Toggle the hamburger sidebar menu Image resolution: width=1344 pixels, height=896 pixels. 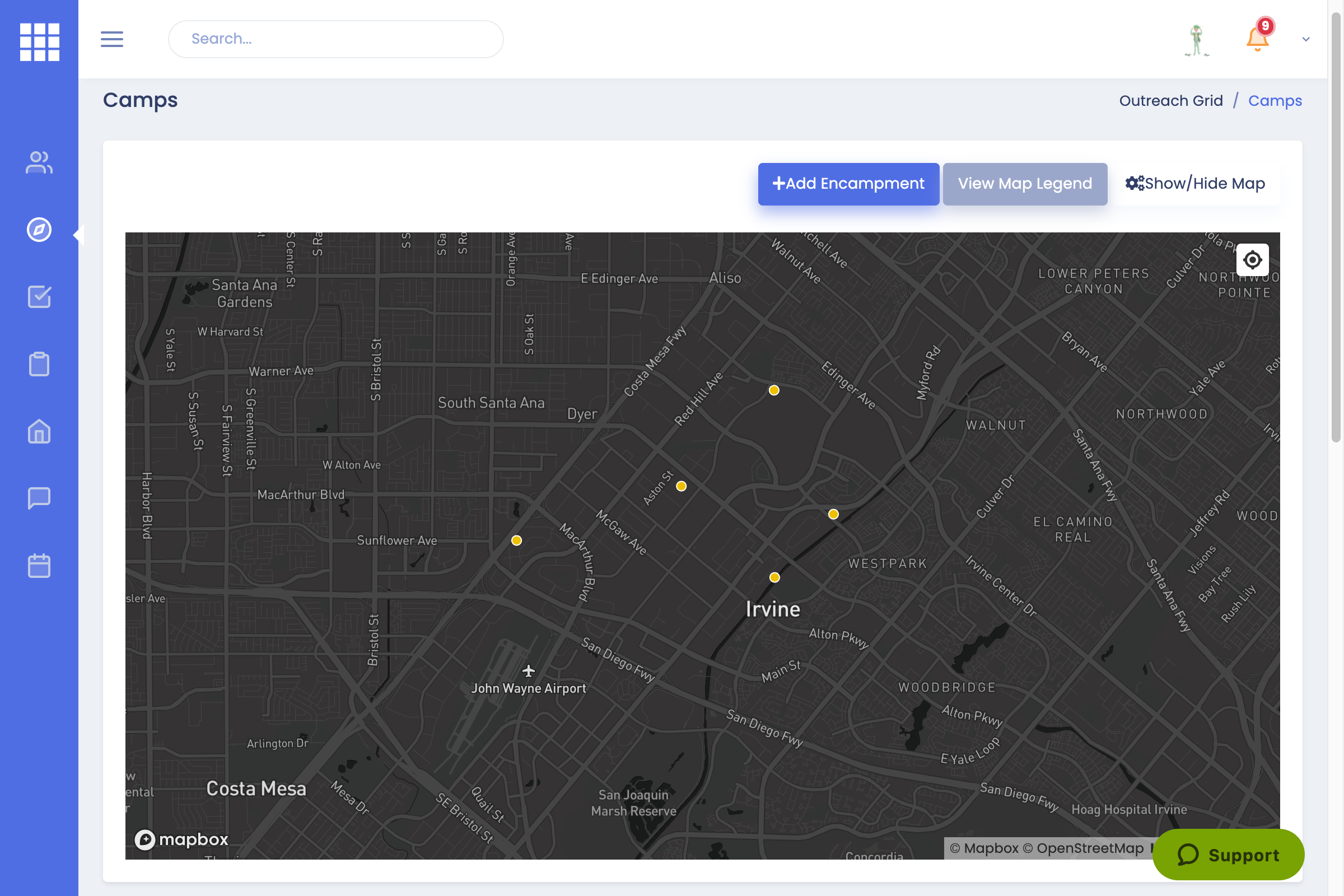click(112, 39)
